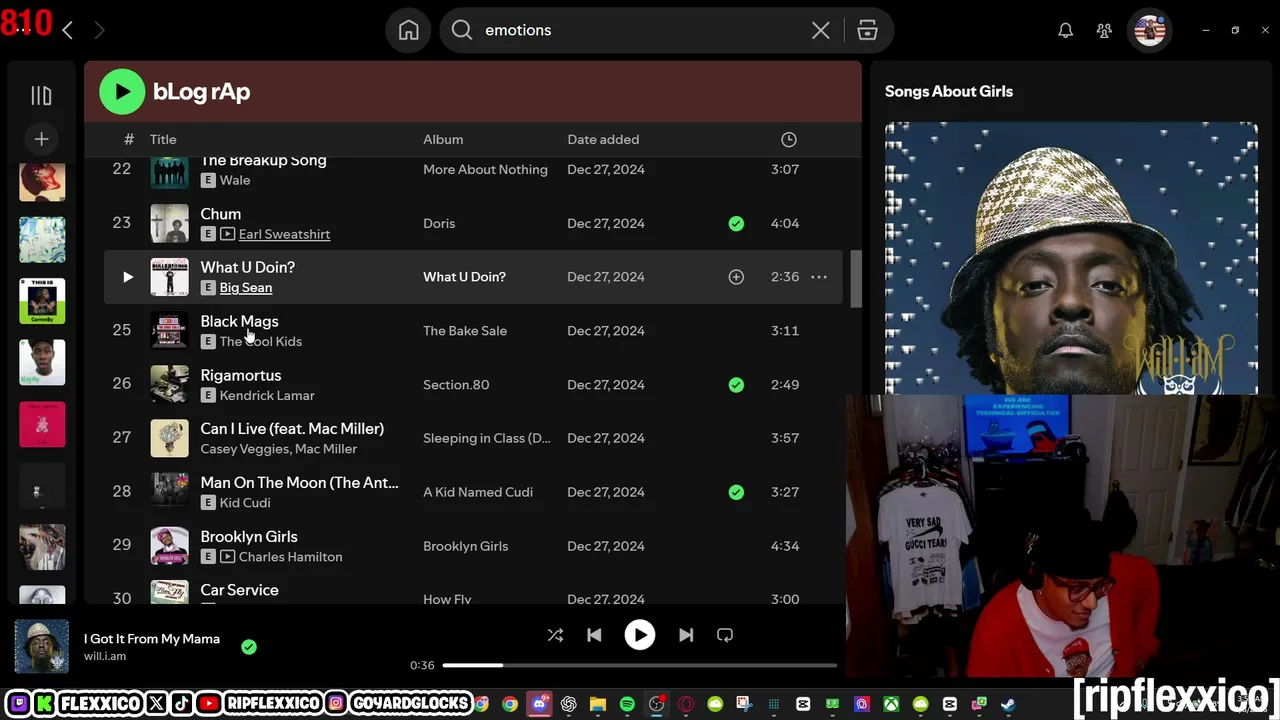Sort by the Album column header
The height and width of the screenshot is (720, 1280).
coord(443,139)
